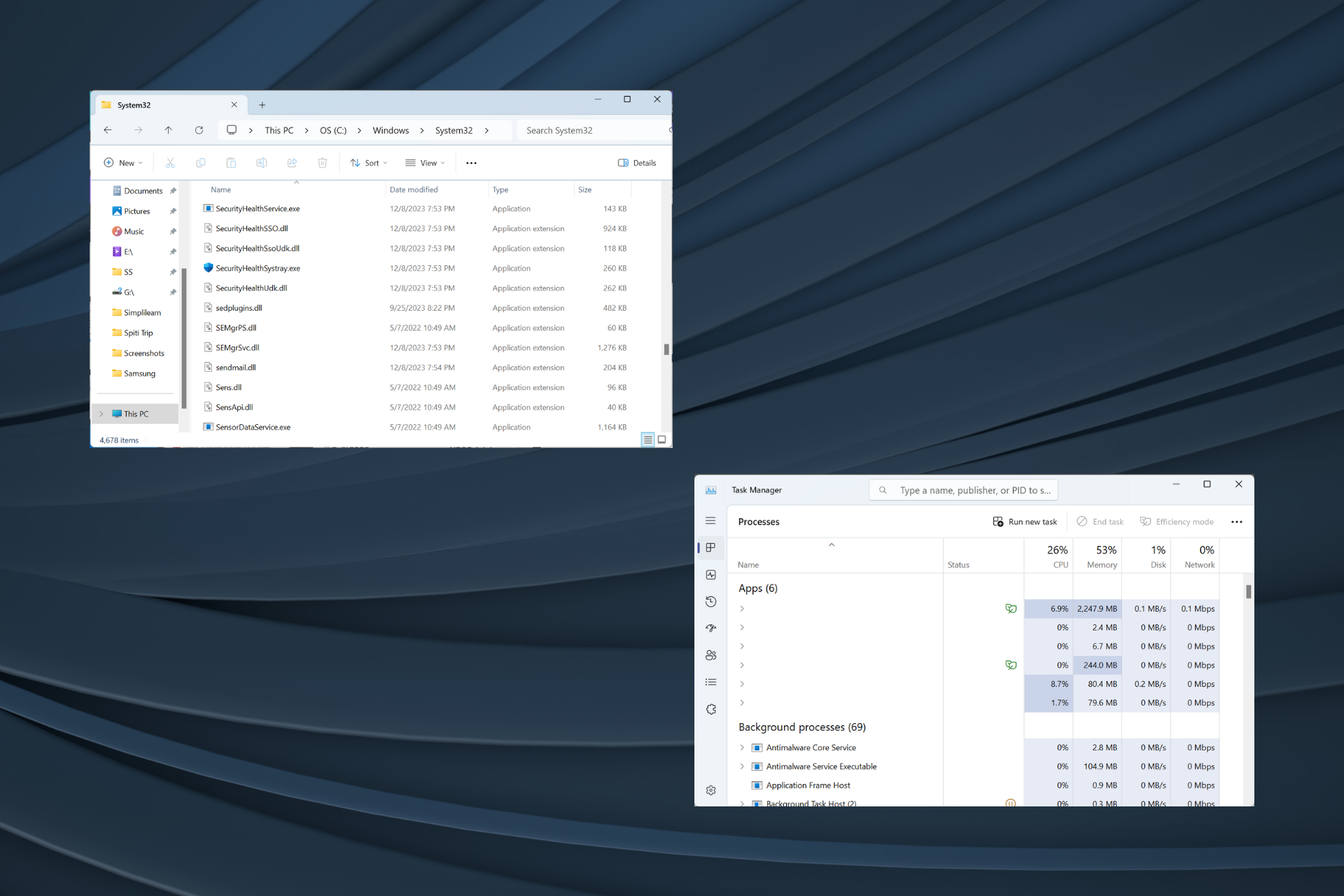Screen dimensions: 1344x896
Task: Expand Antimalware Service Executable process
Action: pos(742,766)
